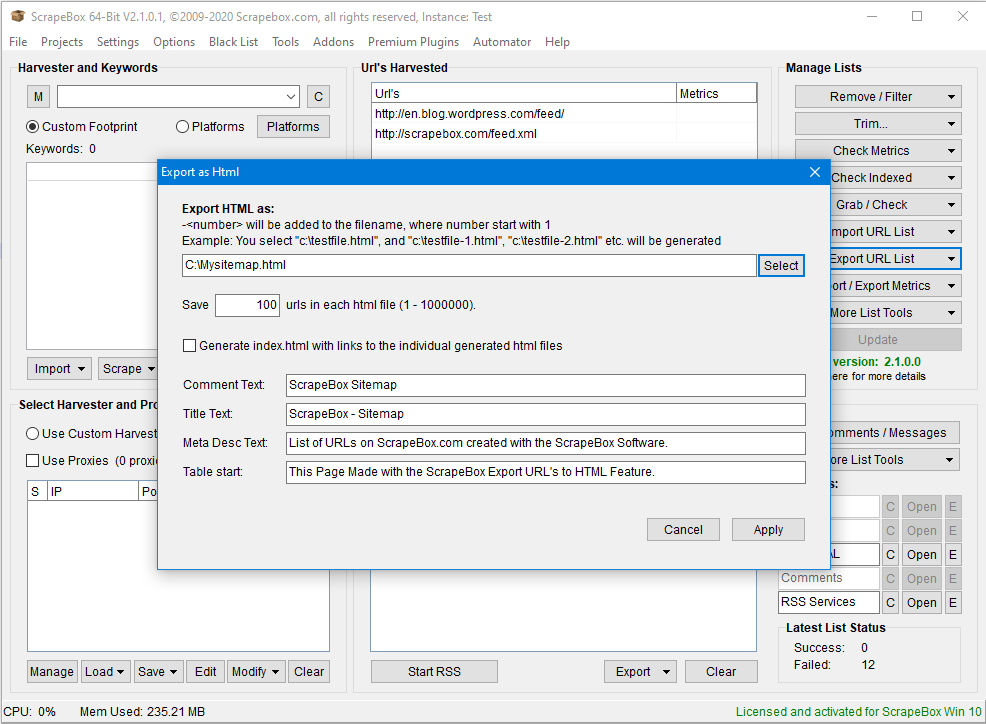The image size is (986, 724).
Task: Close the Export as Html dialog
Action: click(814, 172)
